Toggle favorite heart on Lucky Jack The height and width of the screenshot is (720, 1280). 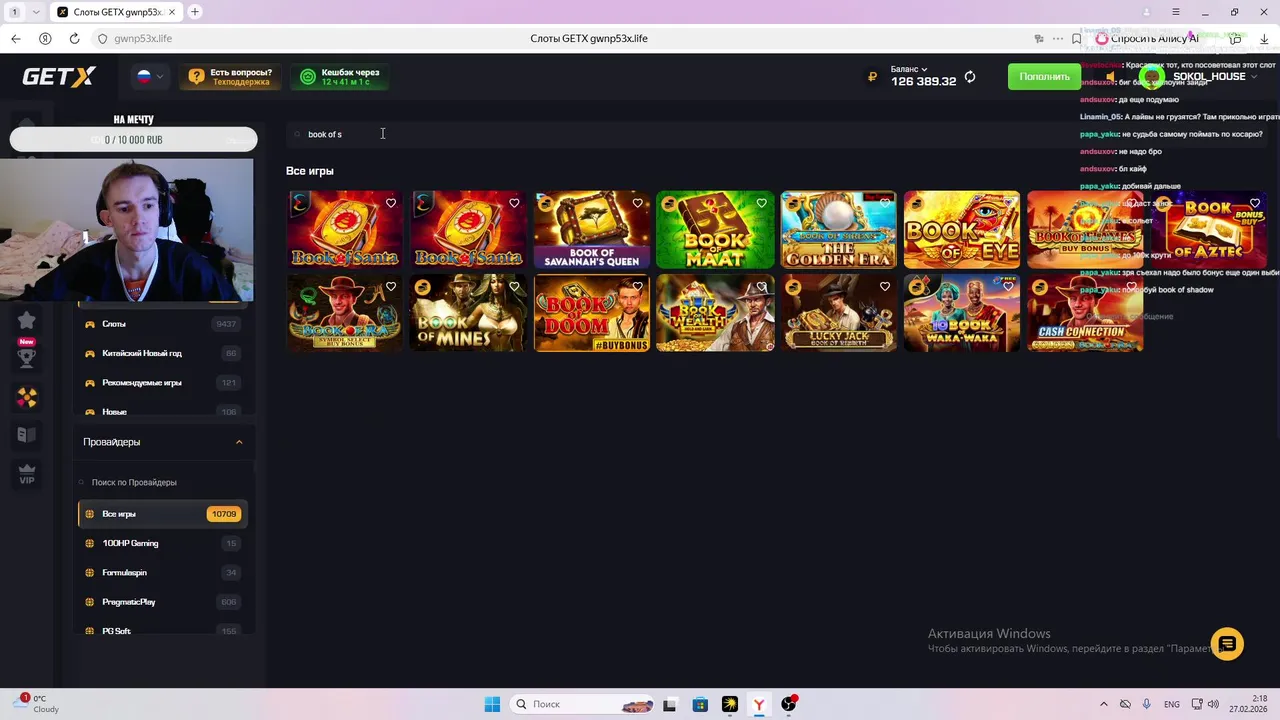885,286
